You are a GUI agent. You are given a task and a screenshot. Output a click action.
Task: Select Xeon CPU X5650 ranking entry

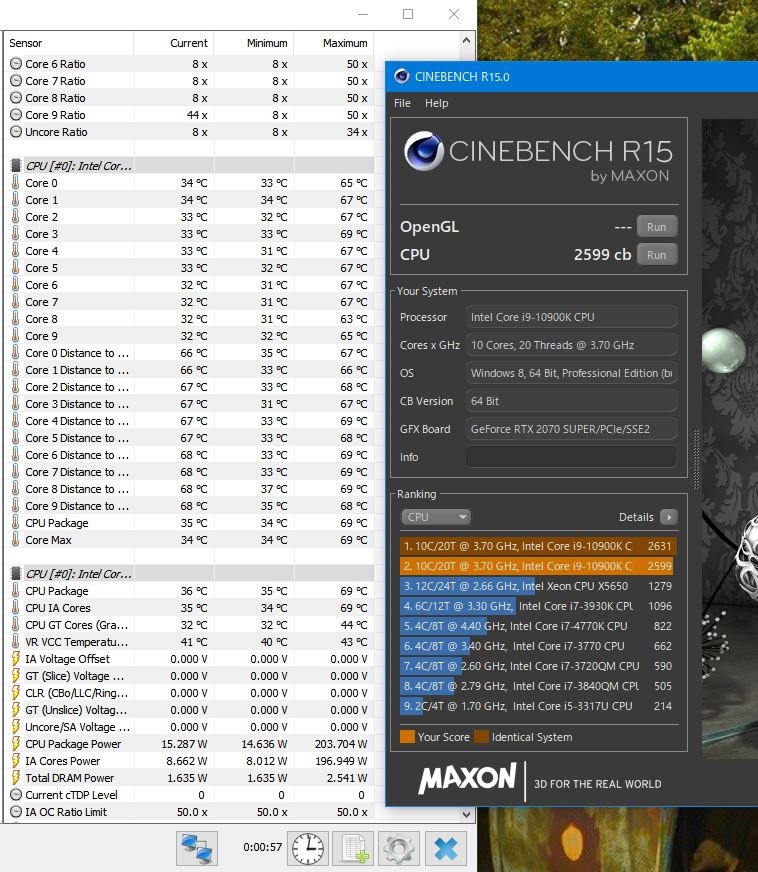(x=537, y=586)
